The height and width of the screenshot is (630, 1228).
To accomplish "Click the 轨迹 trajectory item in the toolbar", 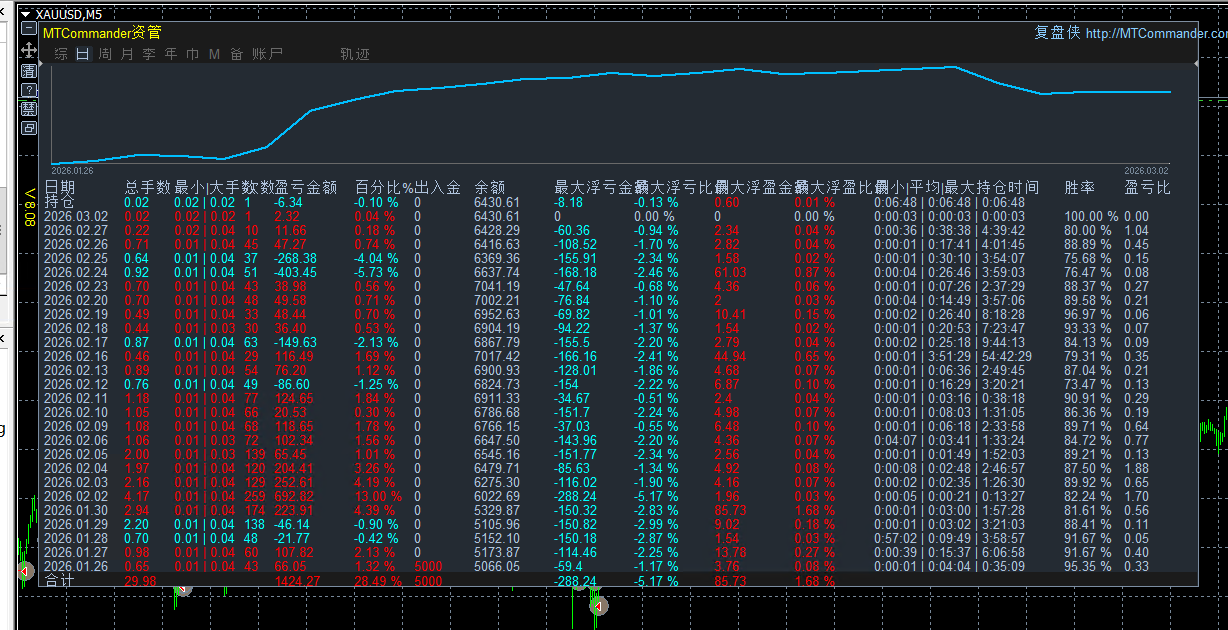I will point(354,53).
